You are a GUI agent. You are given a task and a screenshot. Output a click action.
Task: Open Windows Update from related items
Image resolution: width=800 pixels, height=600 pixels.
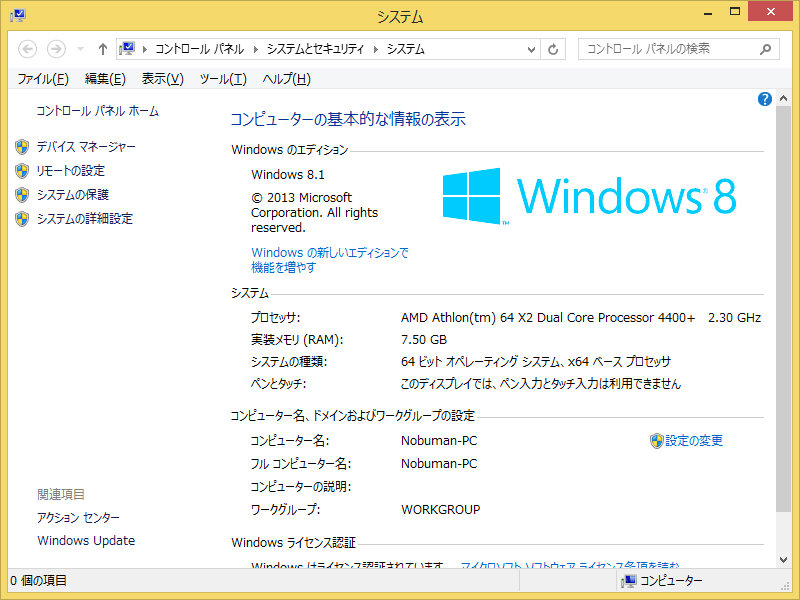pyautogui.click(x=86, y=541)
